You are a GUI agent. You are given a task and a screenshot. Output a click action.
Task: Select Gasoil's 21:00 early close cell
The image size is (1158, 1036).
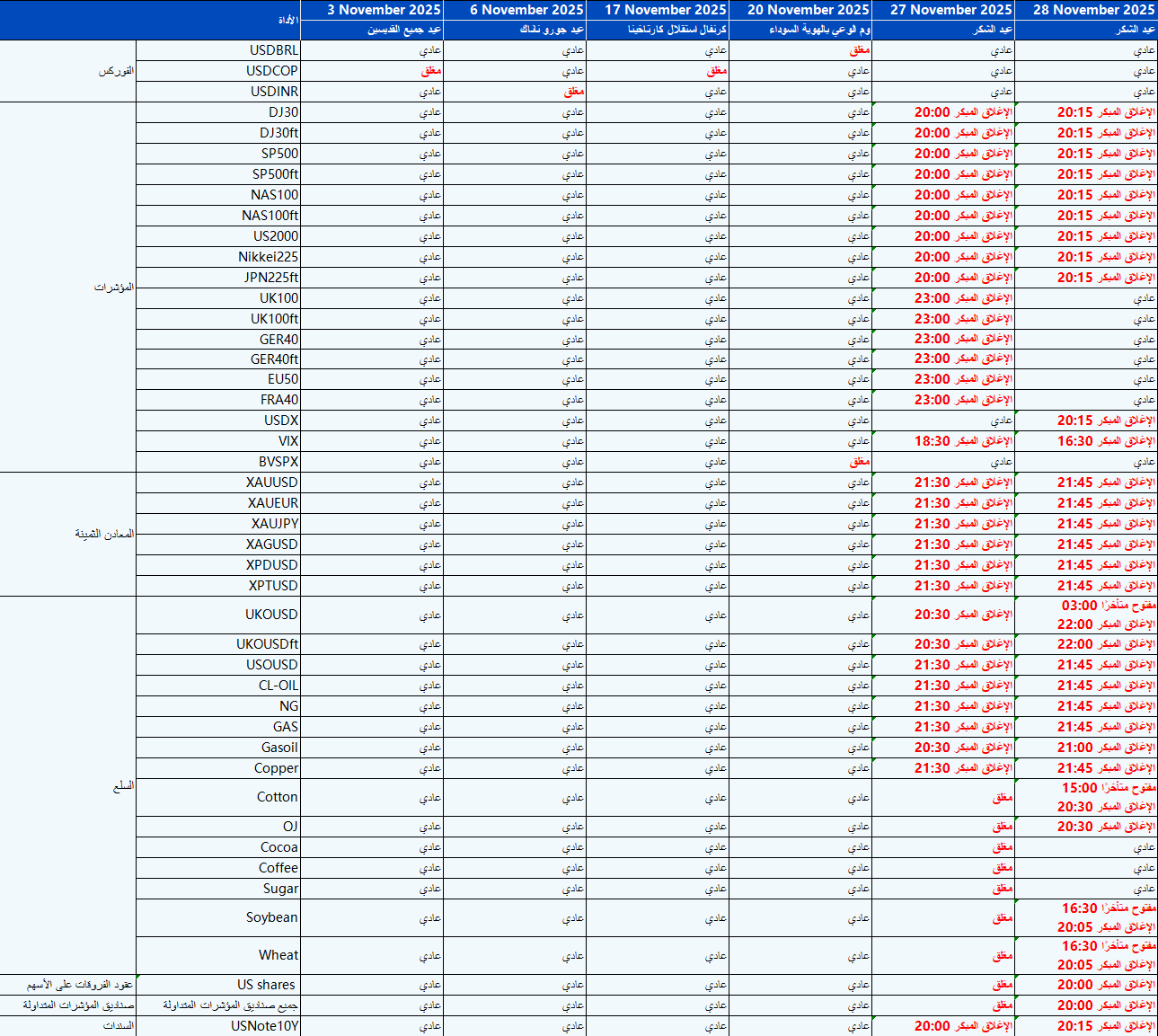pyautogui.click(x=1106, y=748)
